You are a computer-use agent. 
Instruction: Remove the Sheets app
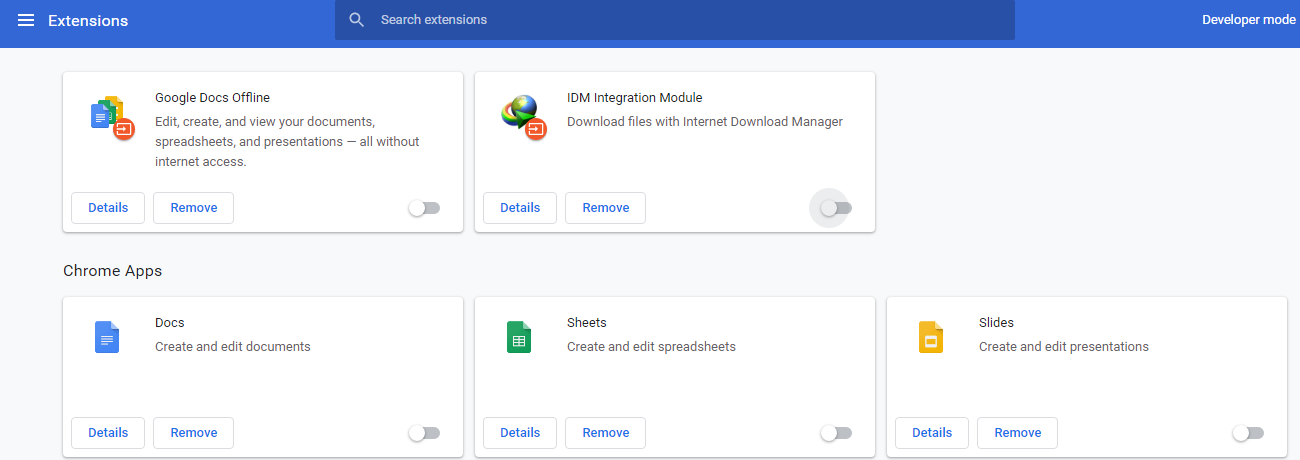(x=606, y=433)
